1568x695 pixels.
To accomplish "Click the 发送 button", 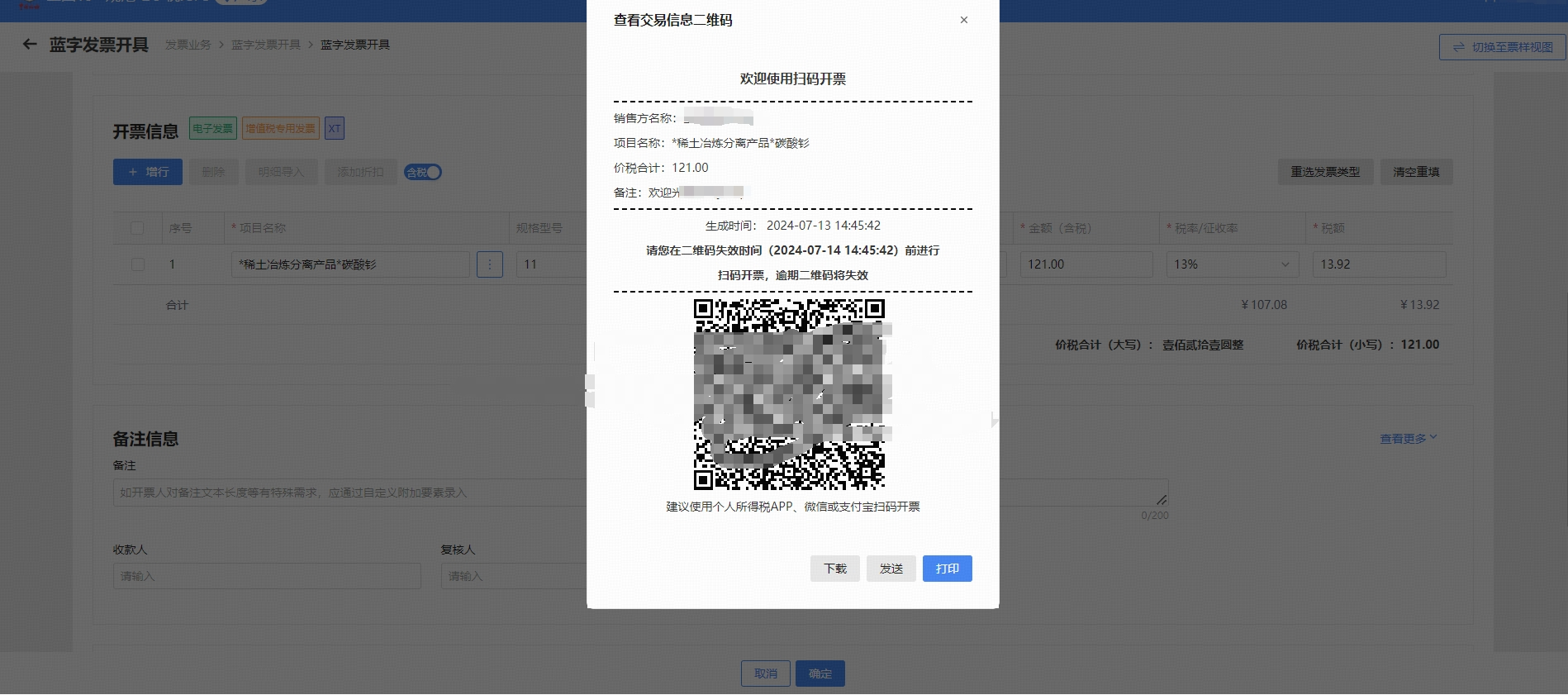I will tap(891, 569).
